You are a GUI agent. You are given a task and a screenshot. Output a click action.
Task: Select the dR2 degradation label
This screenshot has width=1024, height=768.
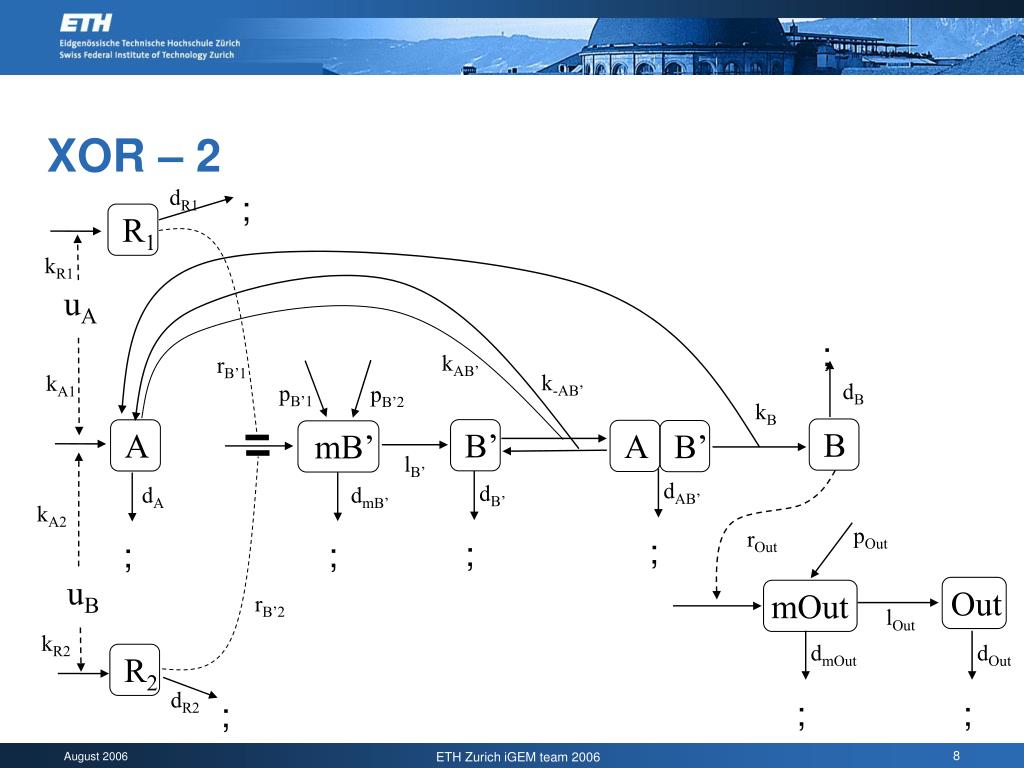(185, 703)
